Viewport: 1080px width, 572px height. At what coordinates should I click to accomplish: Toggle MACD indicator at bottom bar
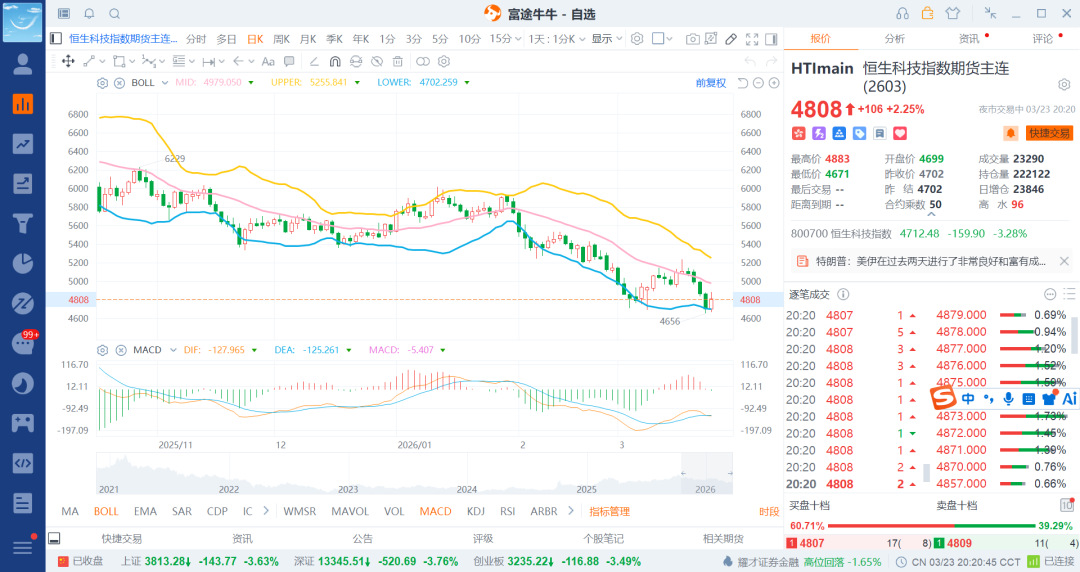click(436, 511)
